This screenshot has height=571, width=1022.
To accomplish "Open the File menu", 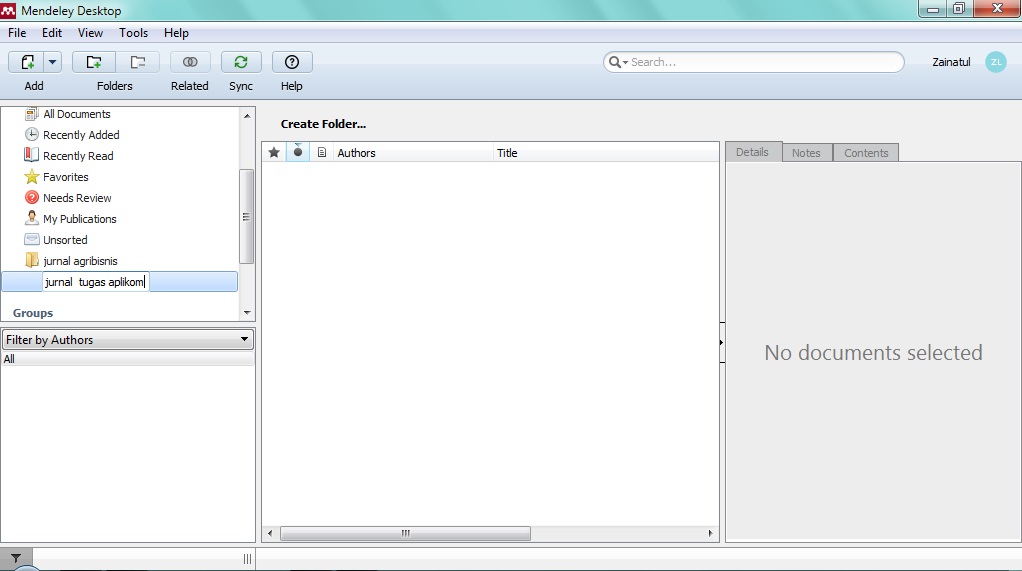I will click(x=18, y=33).
